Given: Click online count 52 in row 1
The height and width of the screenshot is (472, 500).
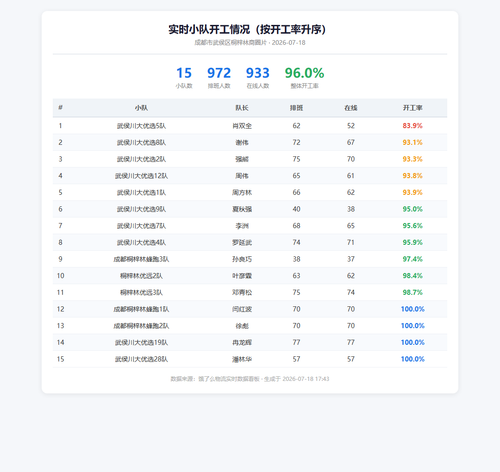Looking at the screenshot, I should click(351, 126).
